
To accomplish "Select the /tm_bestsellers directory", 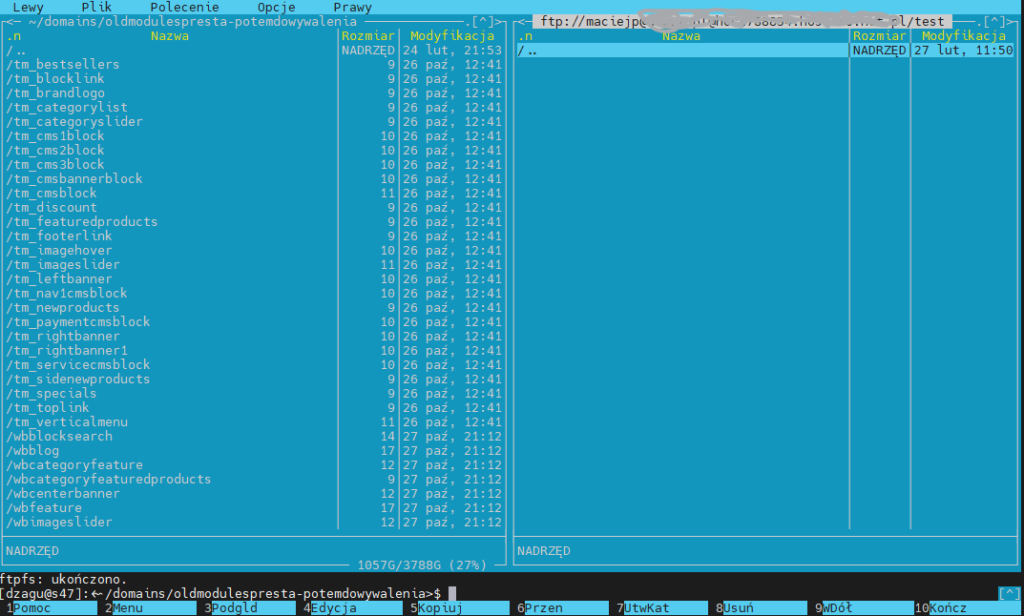I will [254, 65].
